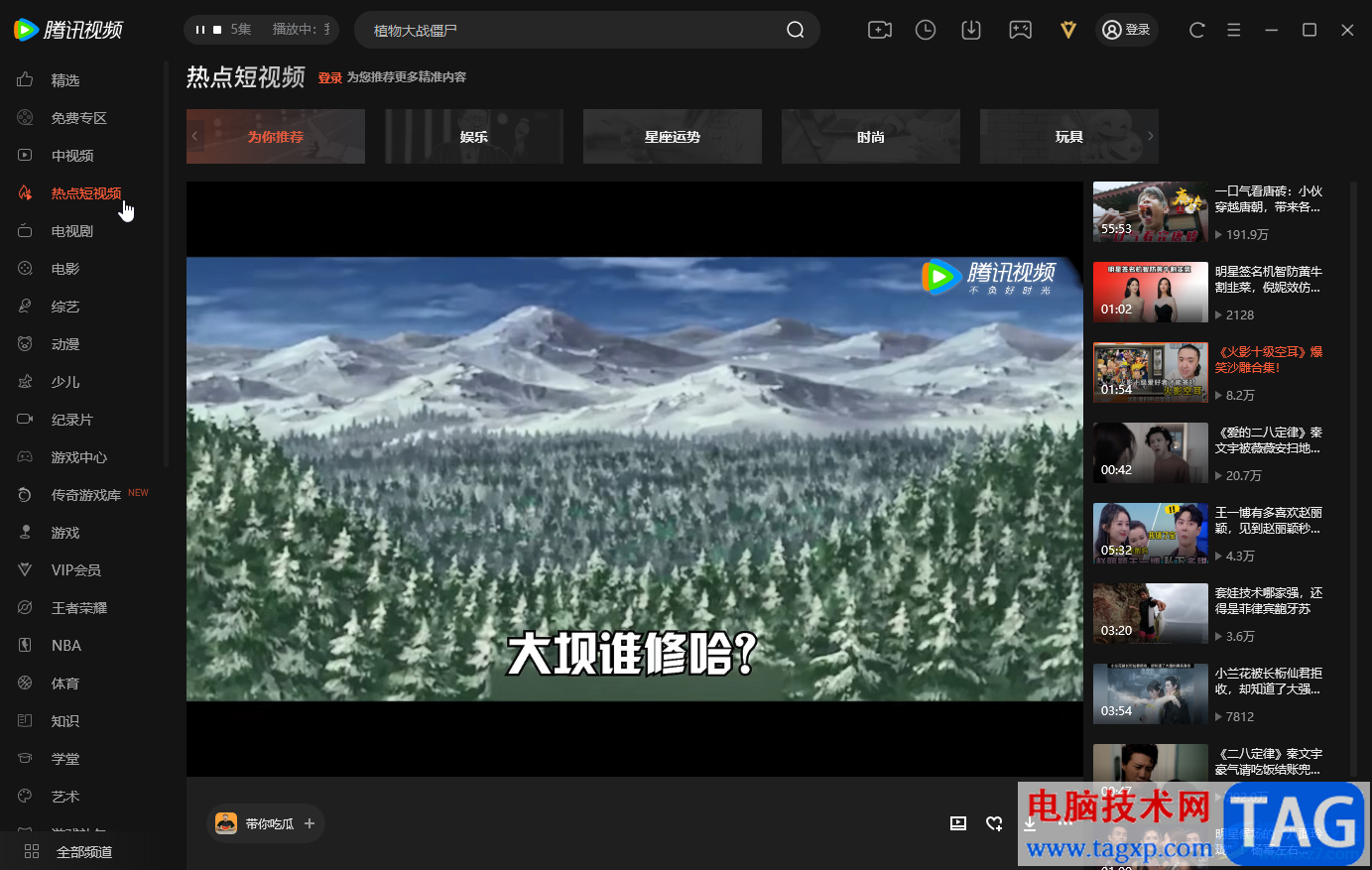Click the NBA sidebar icon
The width and height of the screenshot is (1372, 870).
[x=25, y=646]
